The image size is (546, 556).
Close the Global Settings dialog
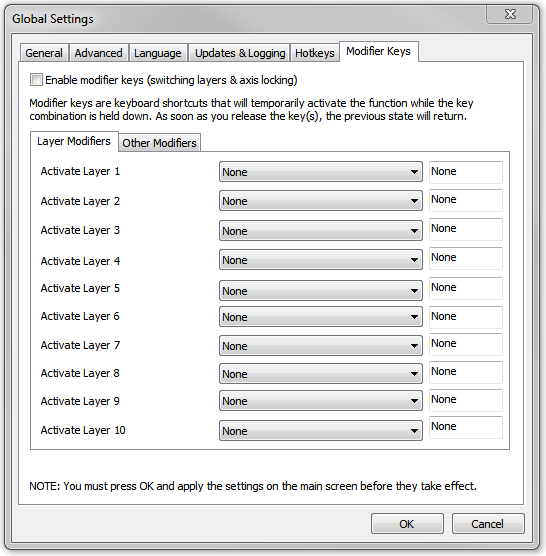point(509,15)
